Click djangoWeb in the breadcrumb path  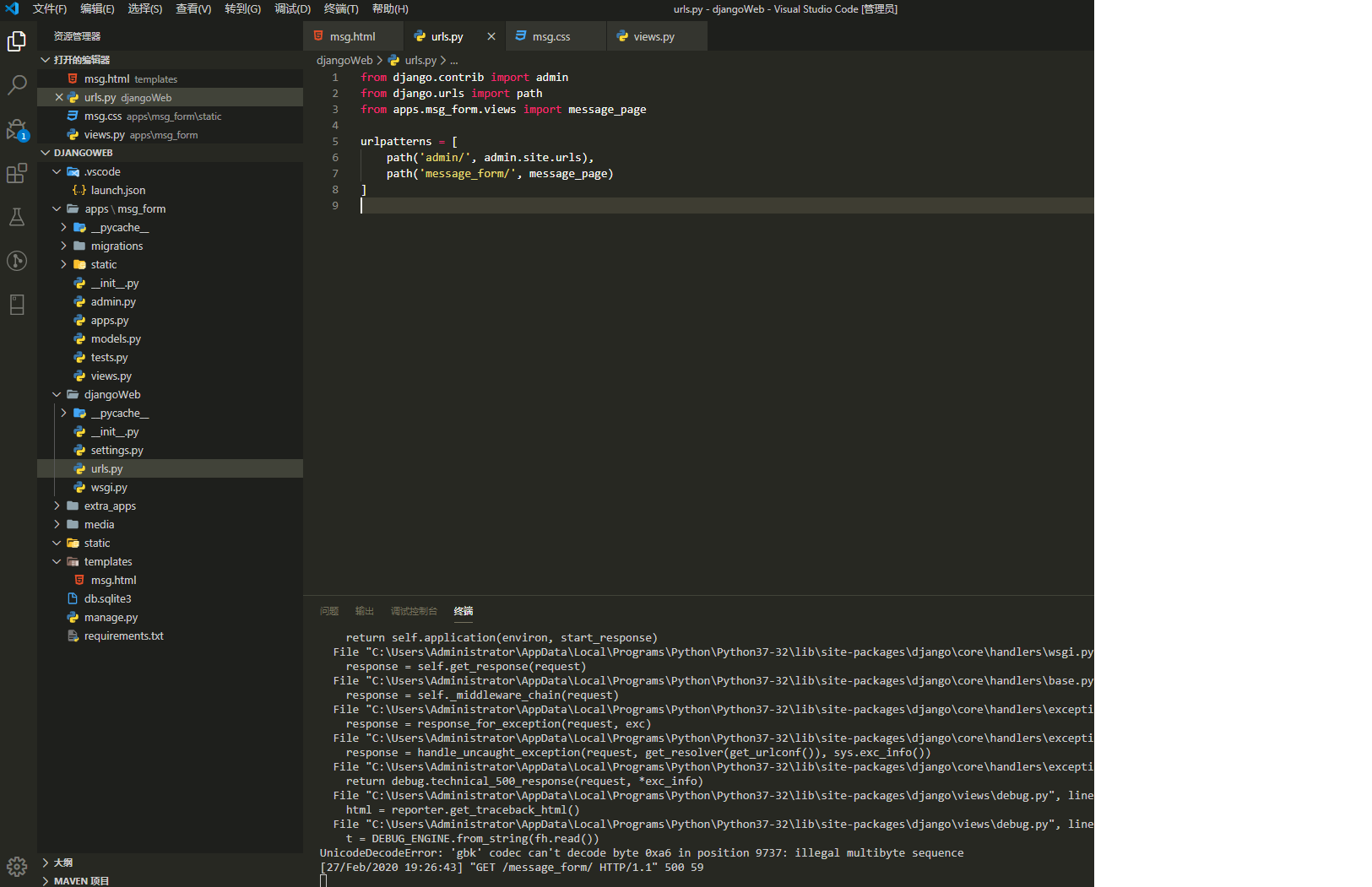344,60
